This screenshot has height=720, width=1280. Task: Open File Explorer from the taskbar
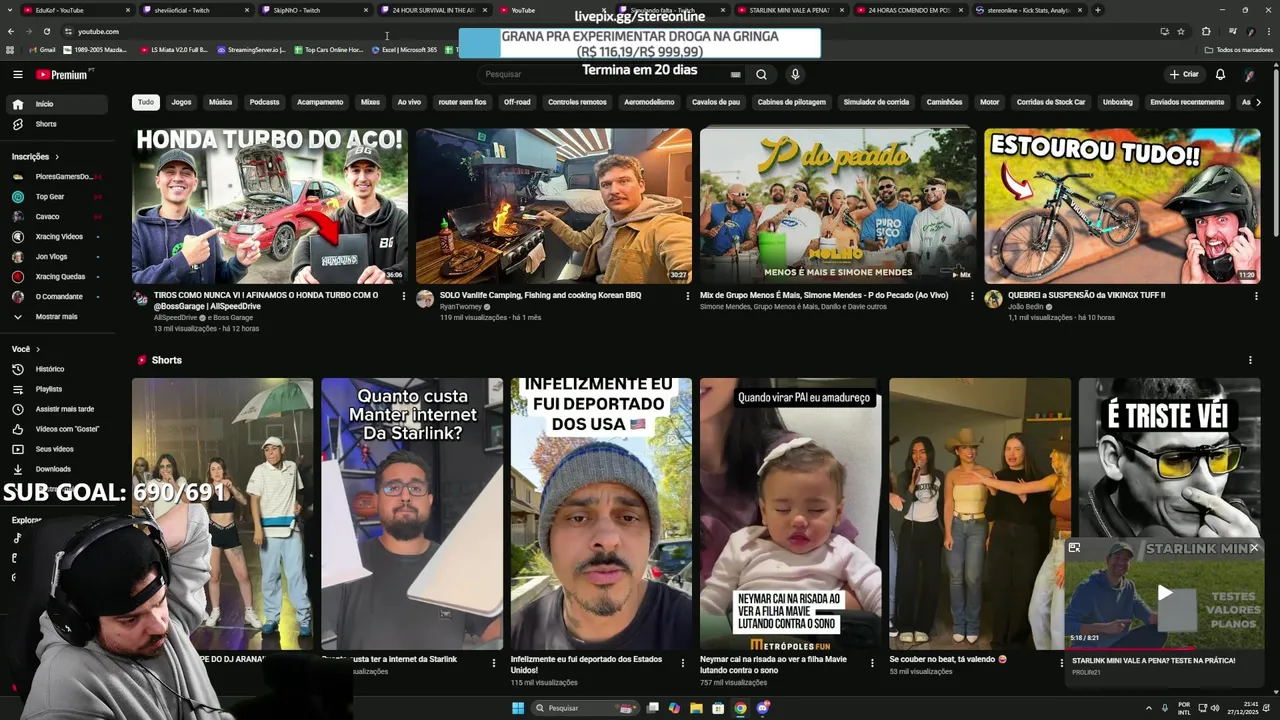(x=696, y=708)
